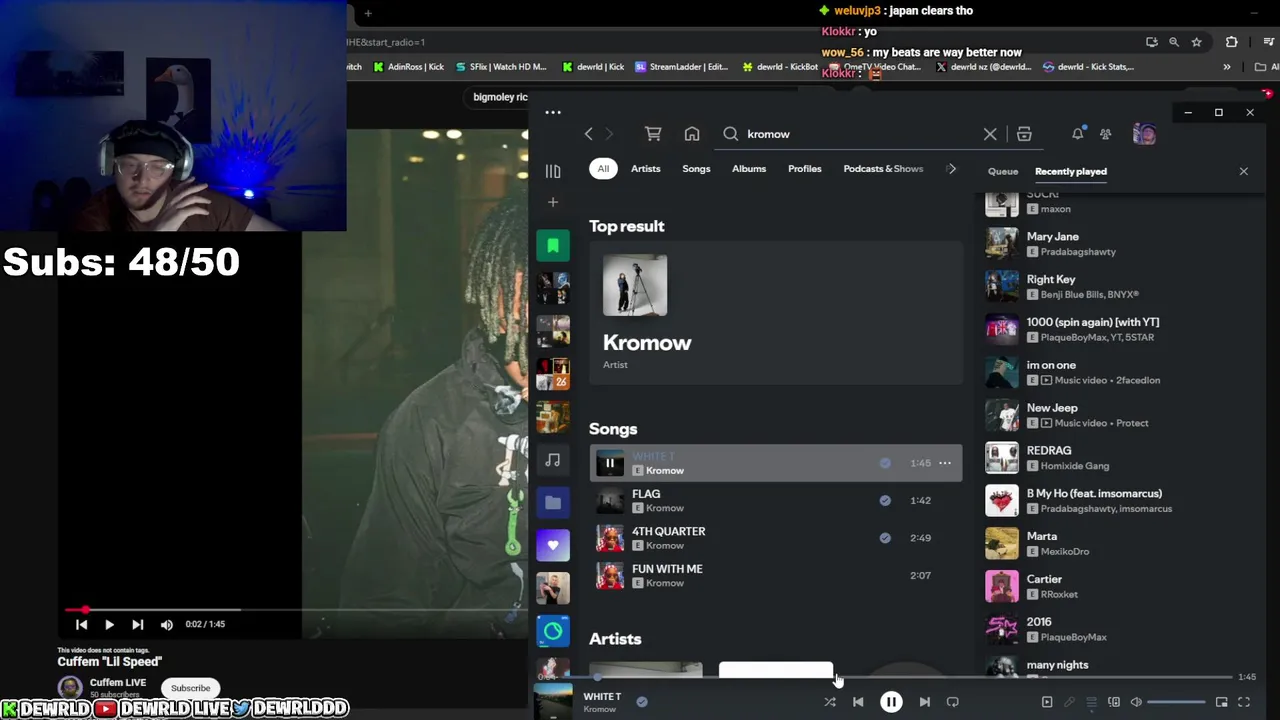Open Friend Activity icon
1280x720 pixels.
tap(1105, 134)
